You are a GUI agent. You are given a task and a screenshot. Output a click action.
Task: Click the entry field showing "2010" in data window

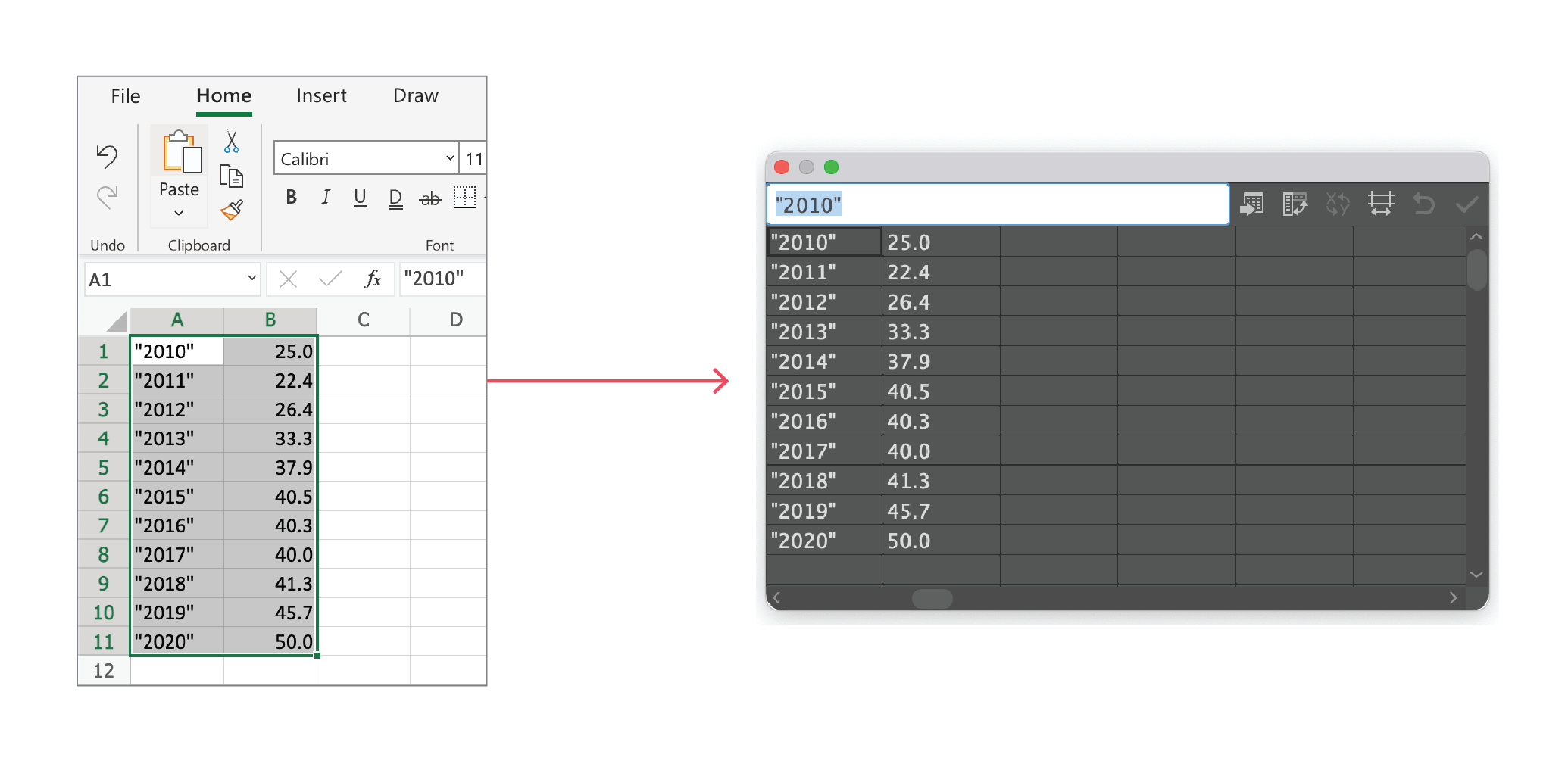(998, 204)
